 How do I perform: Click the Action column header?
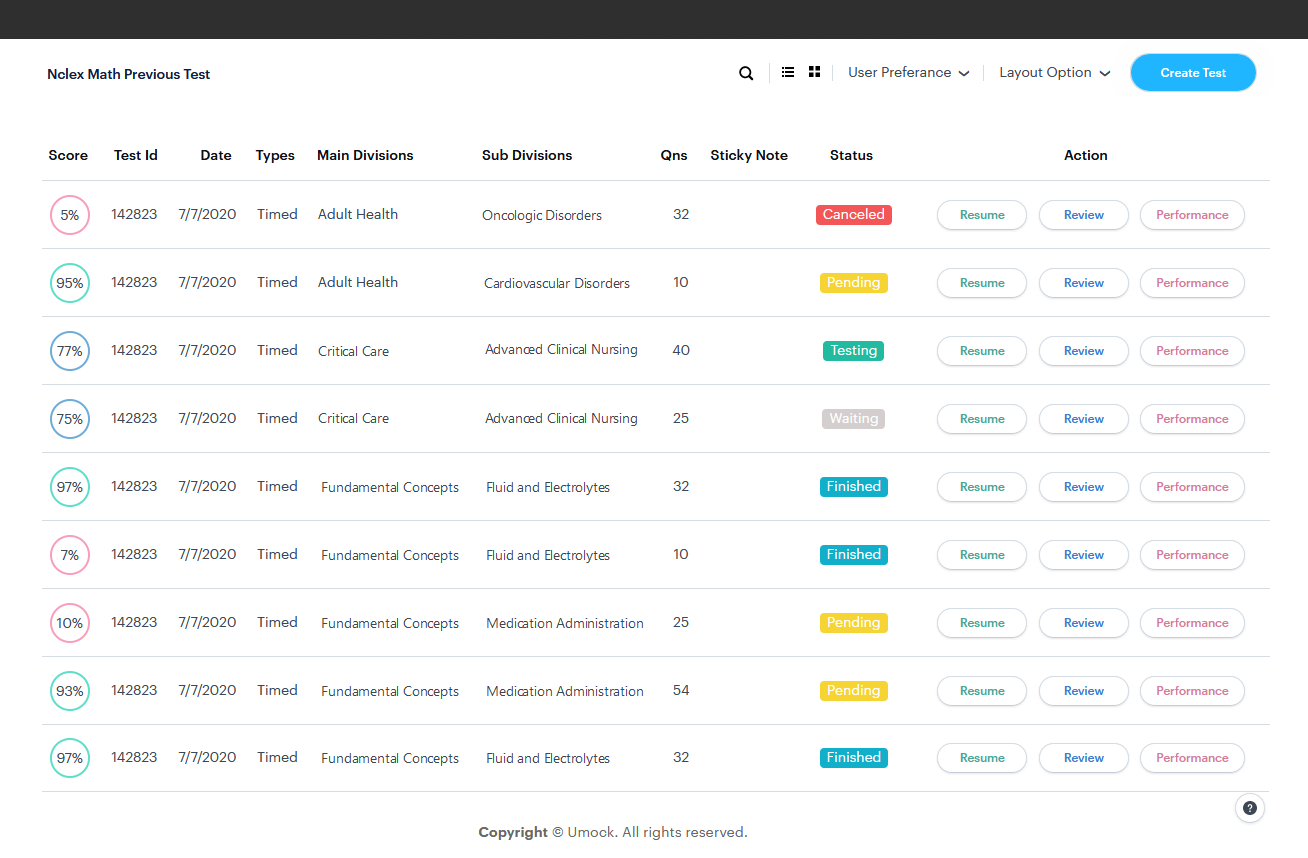tap(1086, 155)
